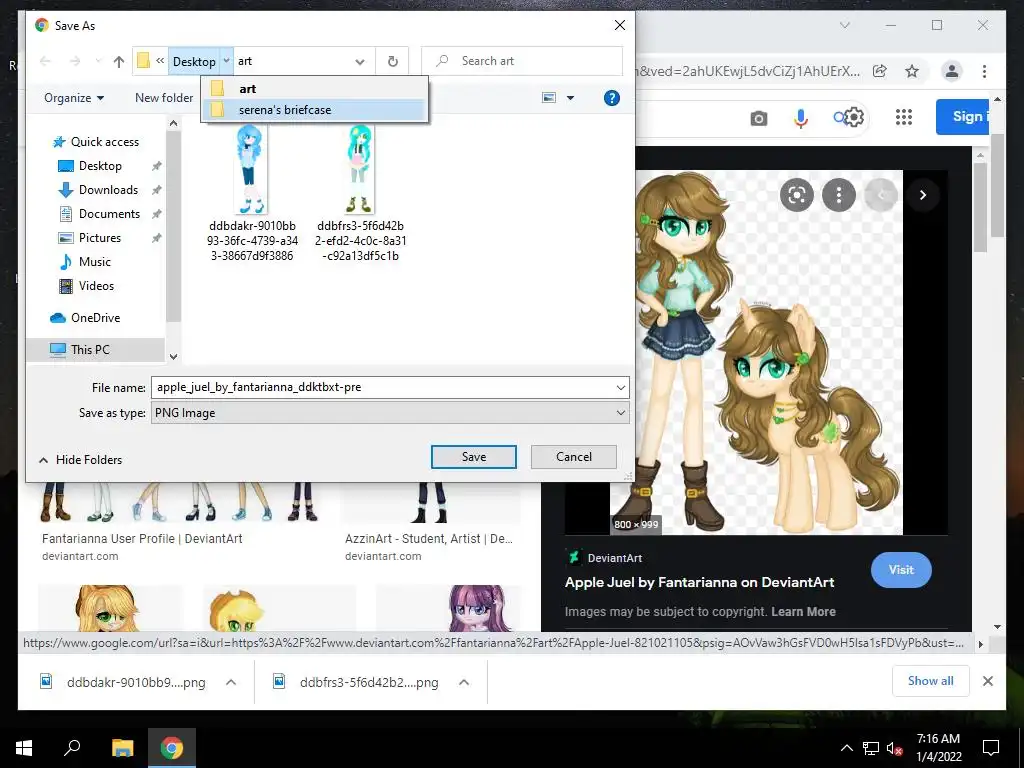Open Chrome's three-dot menu
1024x768 pixels.
984,71
